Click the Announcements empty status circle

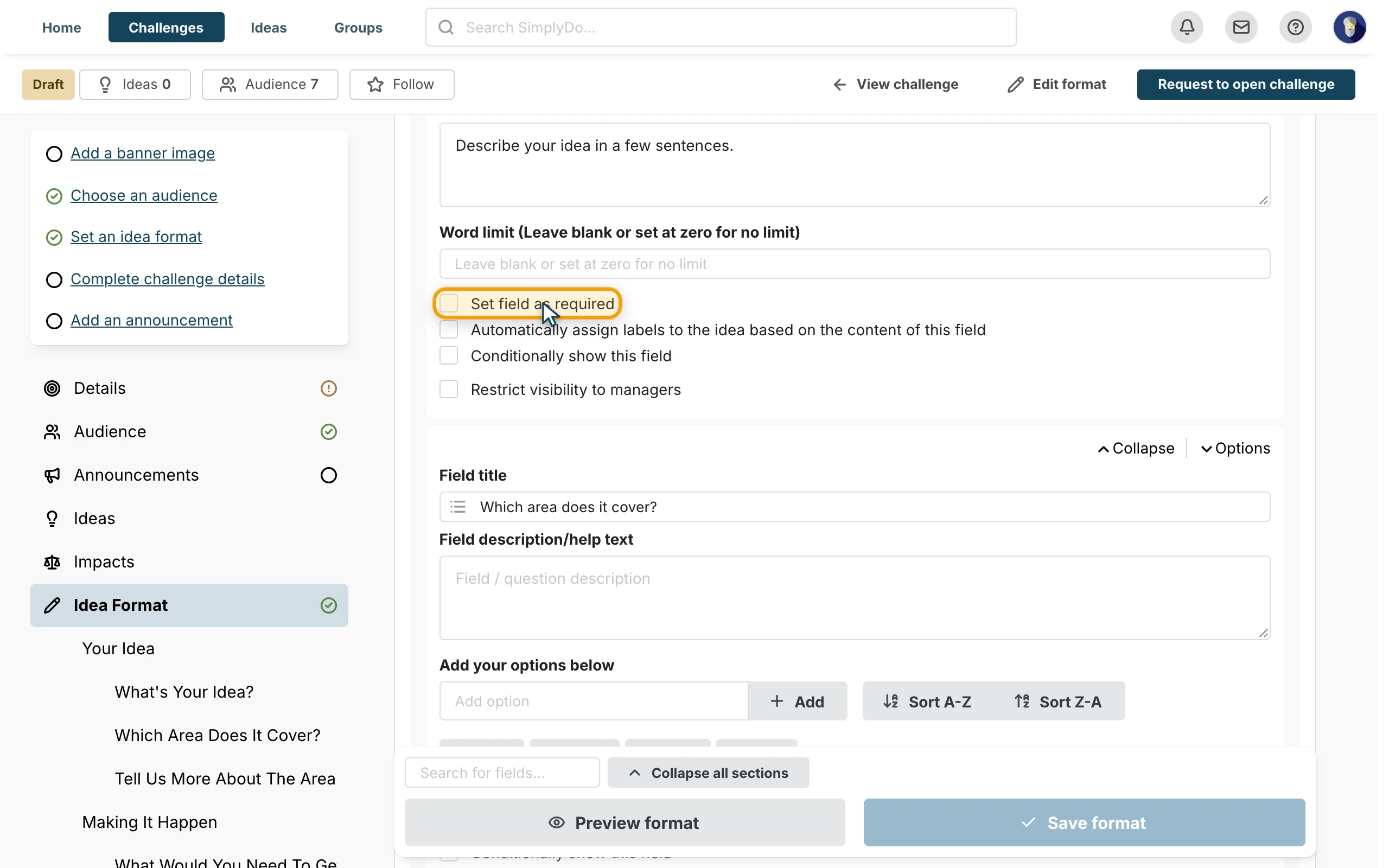(x=328, y=475)
